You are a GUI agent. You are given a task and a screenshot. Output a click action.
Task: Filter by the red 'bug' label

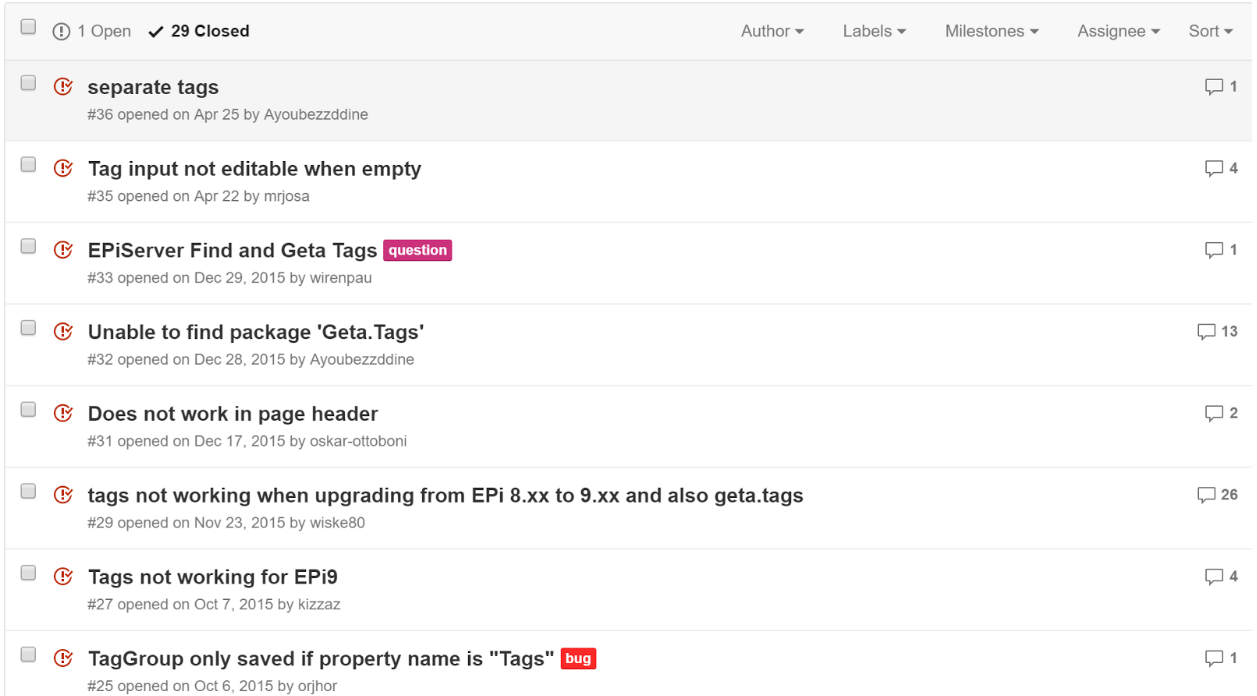coord(579,659)
